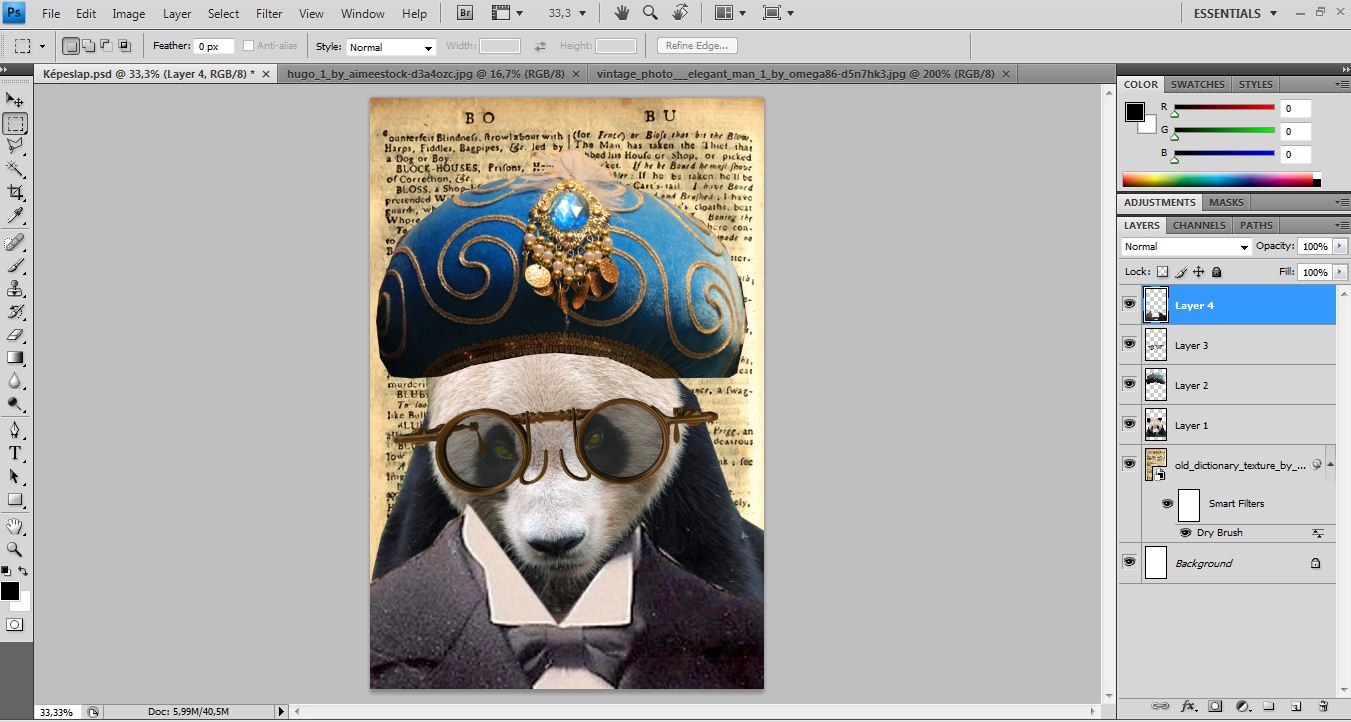Click the foreground color swatch in toolbox
Image resolution: width=1351 pixels, height=722 pixels.
click(x=9, y=591)
